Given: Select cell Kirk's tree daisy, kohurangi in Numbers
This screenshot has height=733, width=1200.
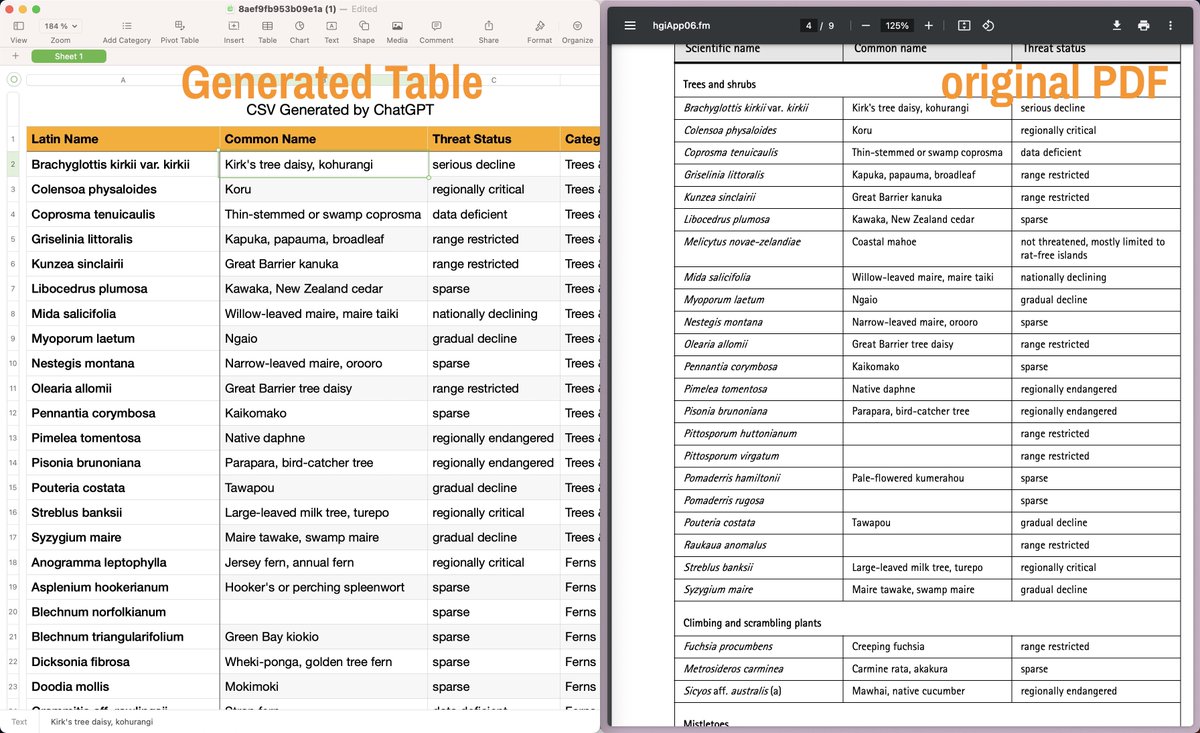Looking at the screenshot, I should pyautogui.click(x=324, y=164).
